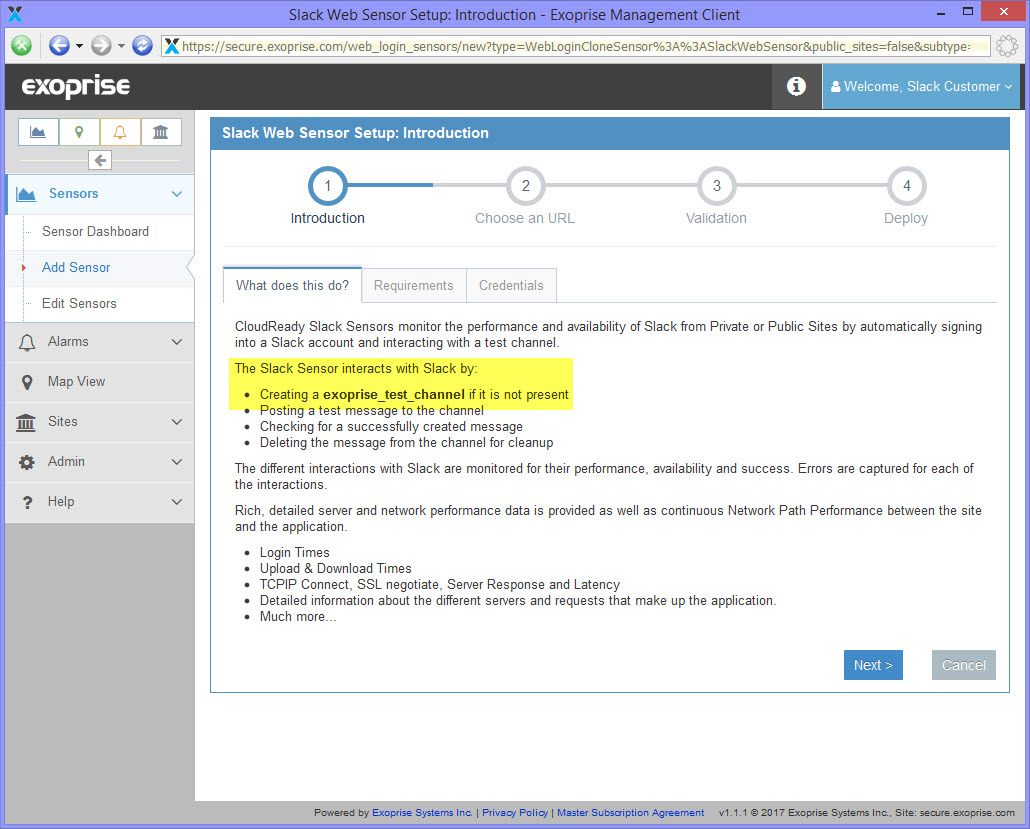Click wizard step 4 Deploy circle

click(x=907, y=186)
